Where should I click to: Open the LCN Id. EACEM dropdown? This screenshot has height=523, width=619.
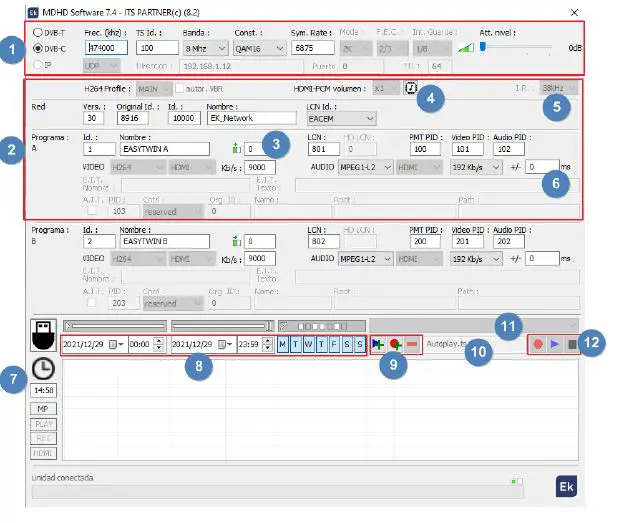click(341, 118)
